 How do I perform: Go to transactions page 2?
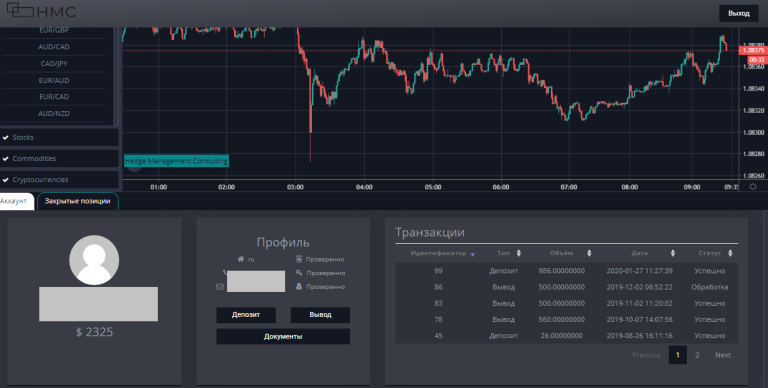click(697, 355)
